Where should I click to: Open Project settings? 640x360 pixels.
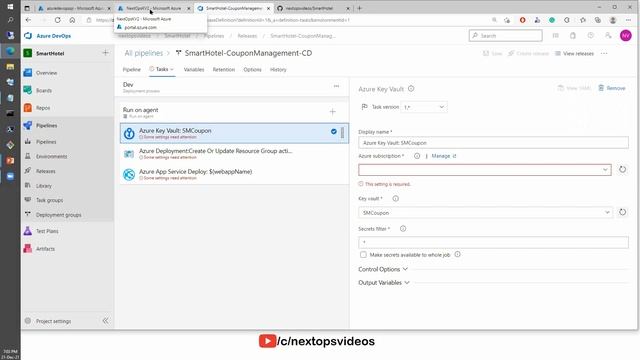click(53, 321)
